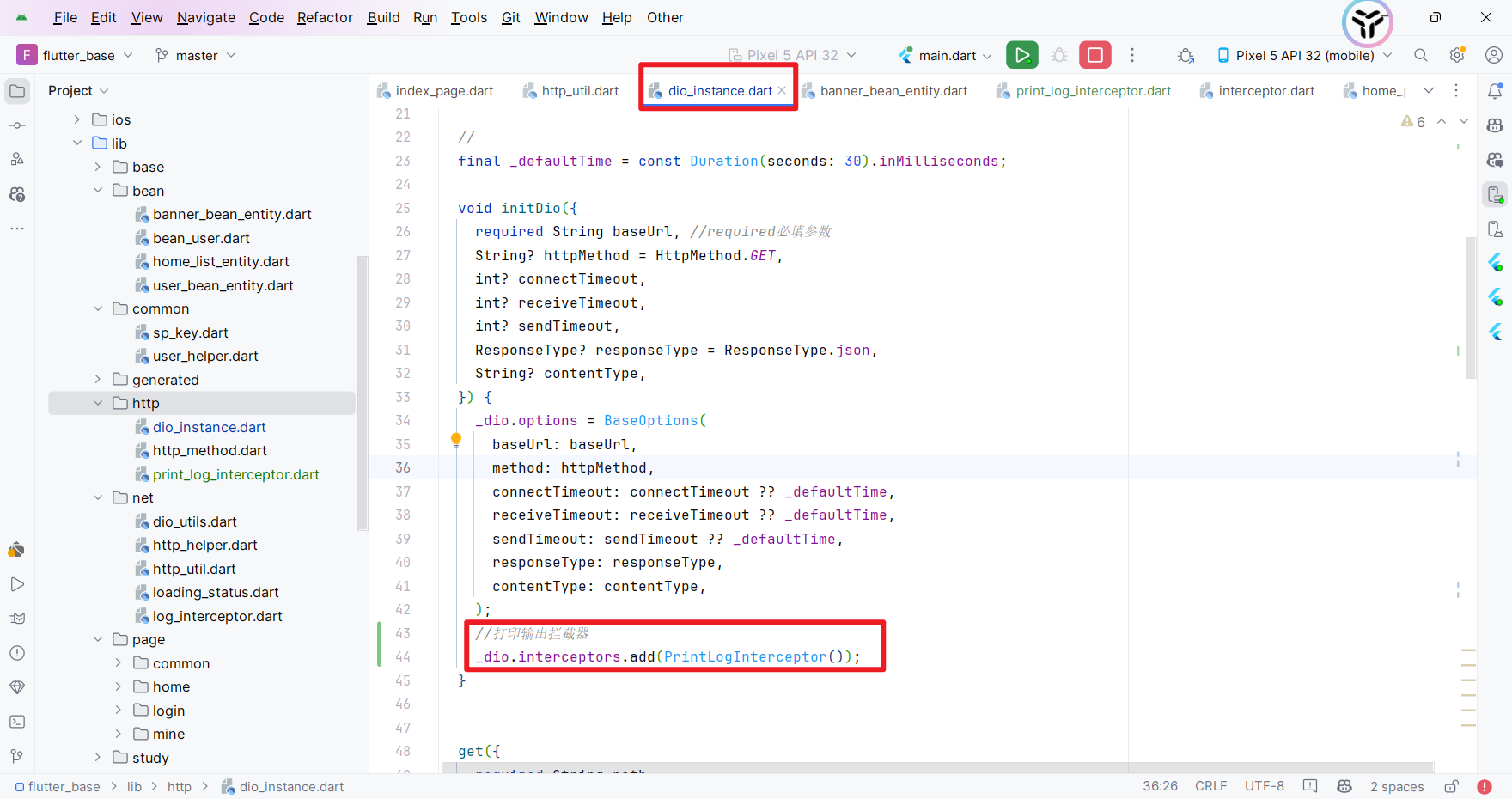Collapse the bean folder
The image size is (1512, 799).
[x=97, y=190]
